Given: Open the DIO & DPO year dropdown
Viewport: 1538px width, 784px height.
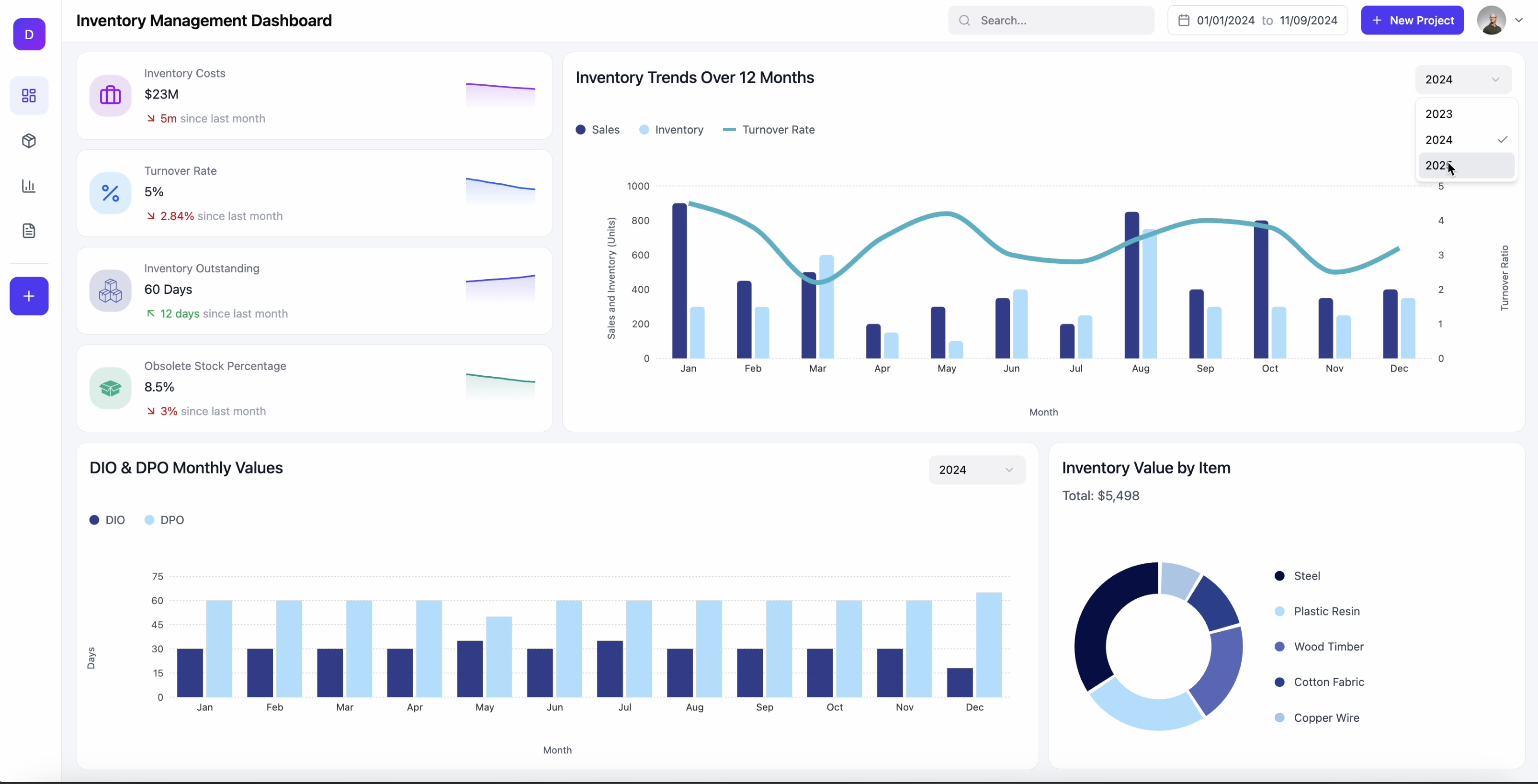Looking at the screenshot, I should tap(977, 470).
